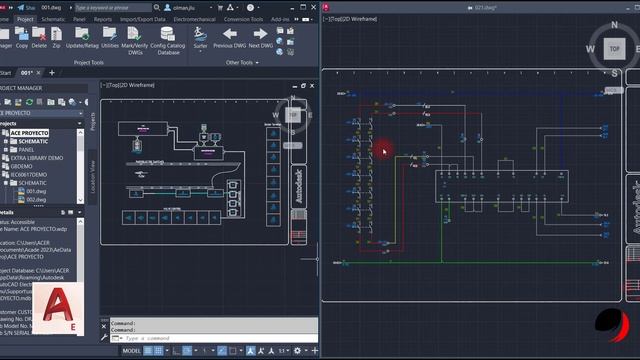This screenshot has width=640, height=360.
Task: Open the Import/Export Data tab
Action: coord(143,19)
